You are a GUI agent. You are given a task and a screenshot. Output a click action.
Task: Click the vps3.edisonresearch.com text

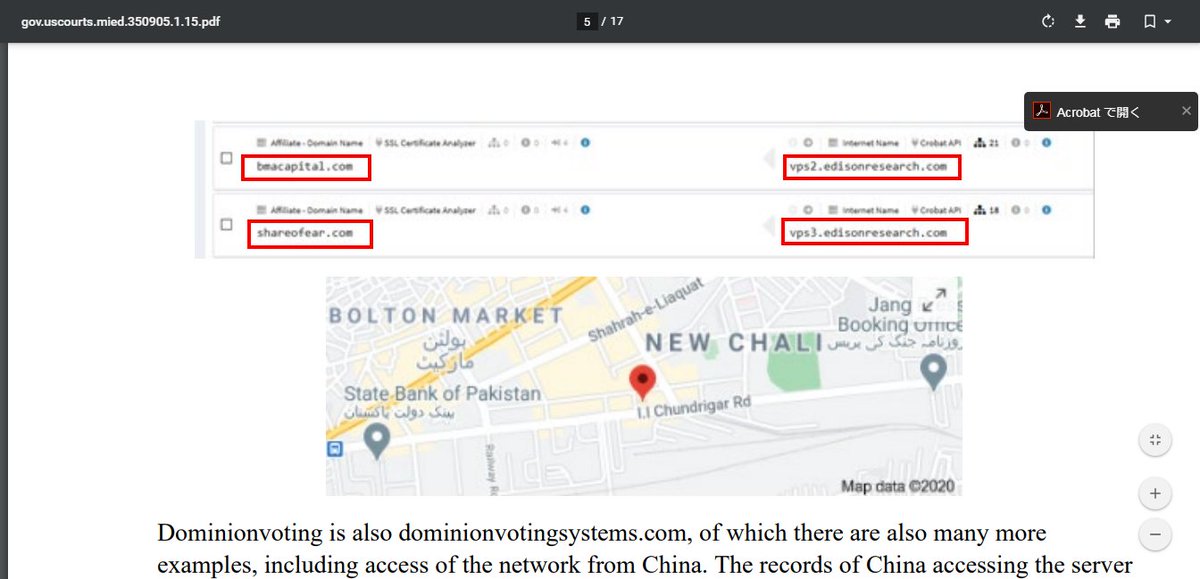(868, 233)
